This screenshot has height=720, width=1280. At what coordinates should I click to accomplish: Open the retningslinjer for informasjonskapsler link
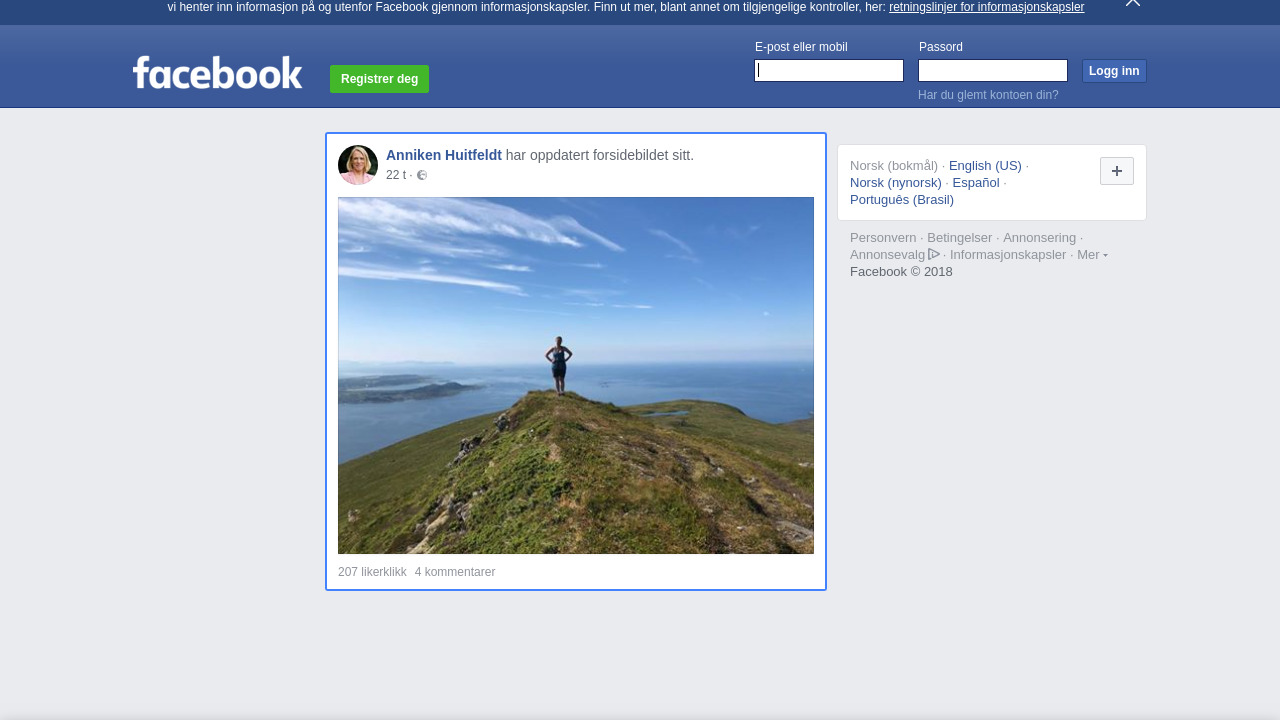pos(986,7)
